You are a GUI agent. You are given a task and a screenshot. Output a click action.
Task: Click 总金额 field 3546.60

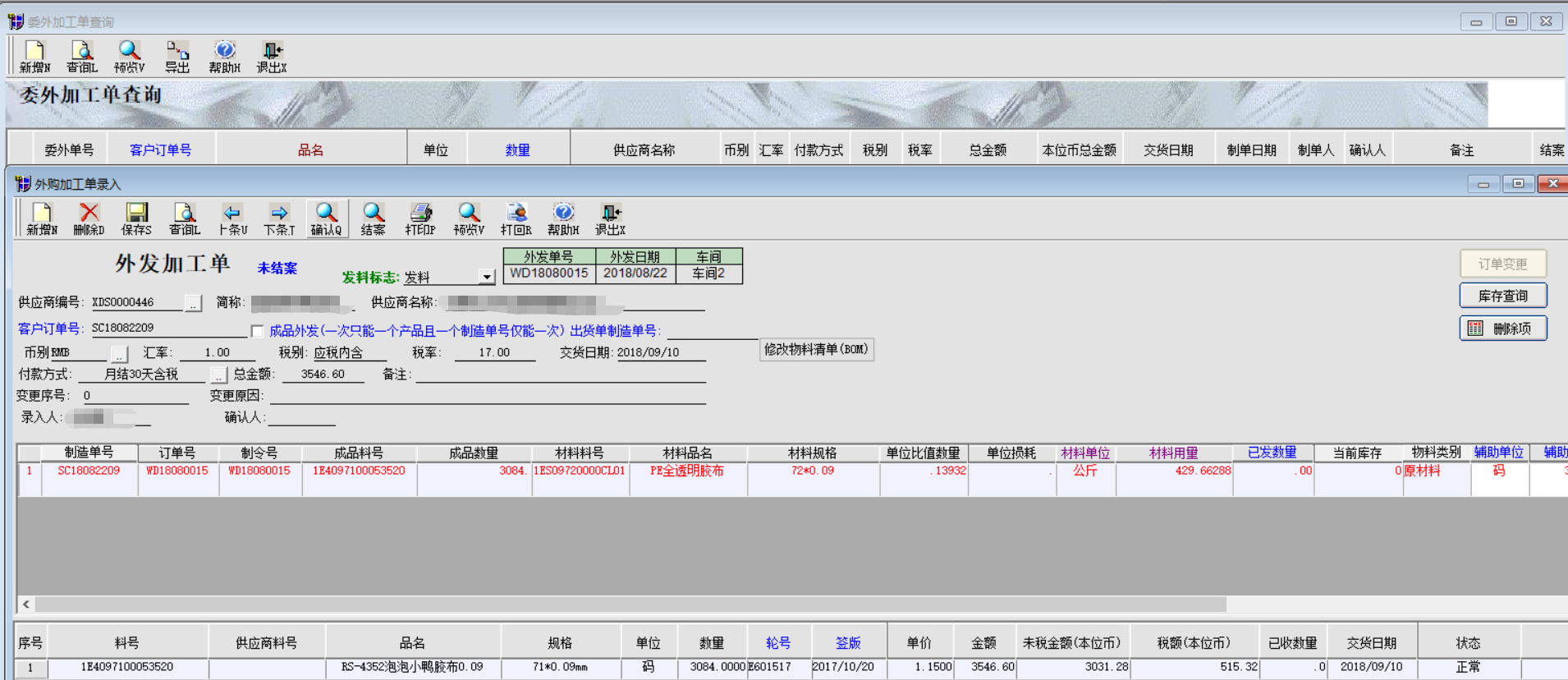point(323,374)
